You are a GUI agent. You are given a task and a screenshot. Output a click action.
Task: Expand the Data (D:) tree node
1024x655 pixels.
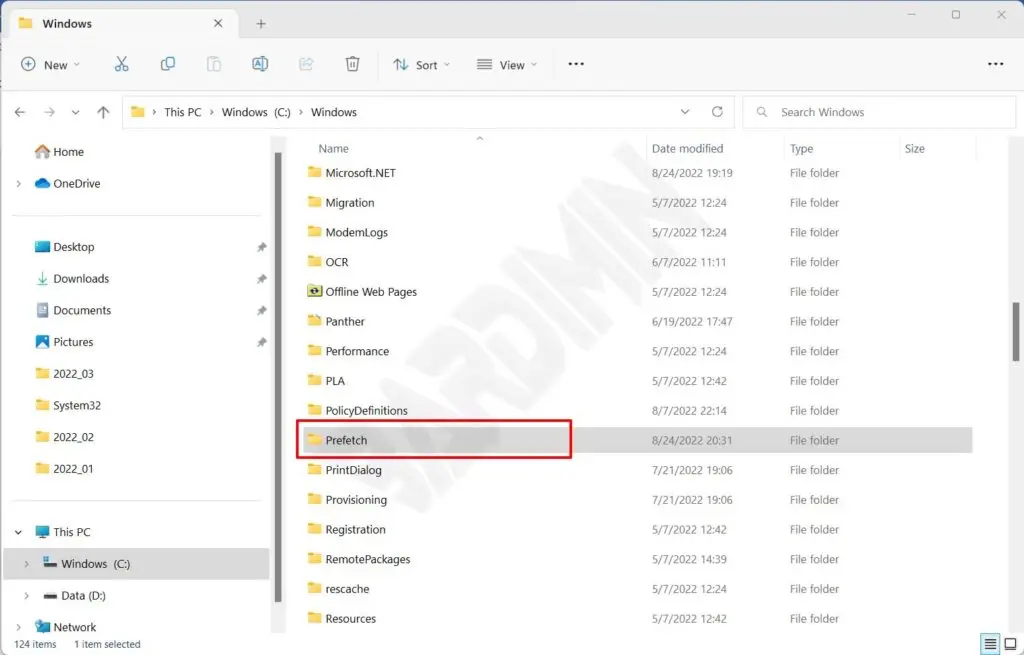point(26,596)
